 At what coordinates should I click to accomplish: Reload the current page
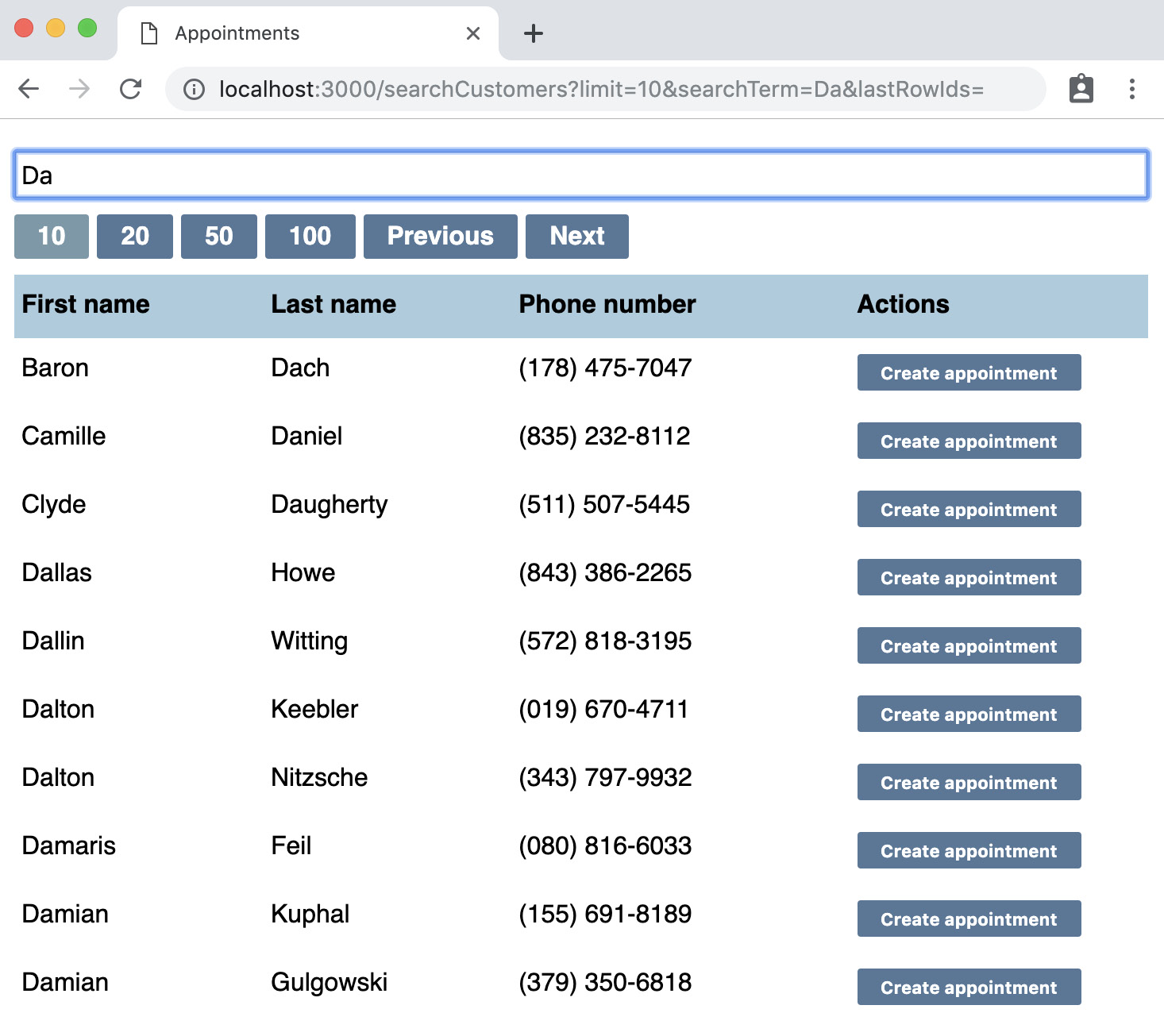(131, 89)
